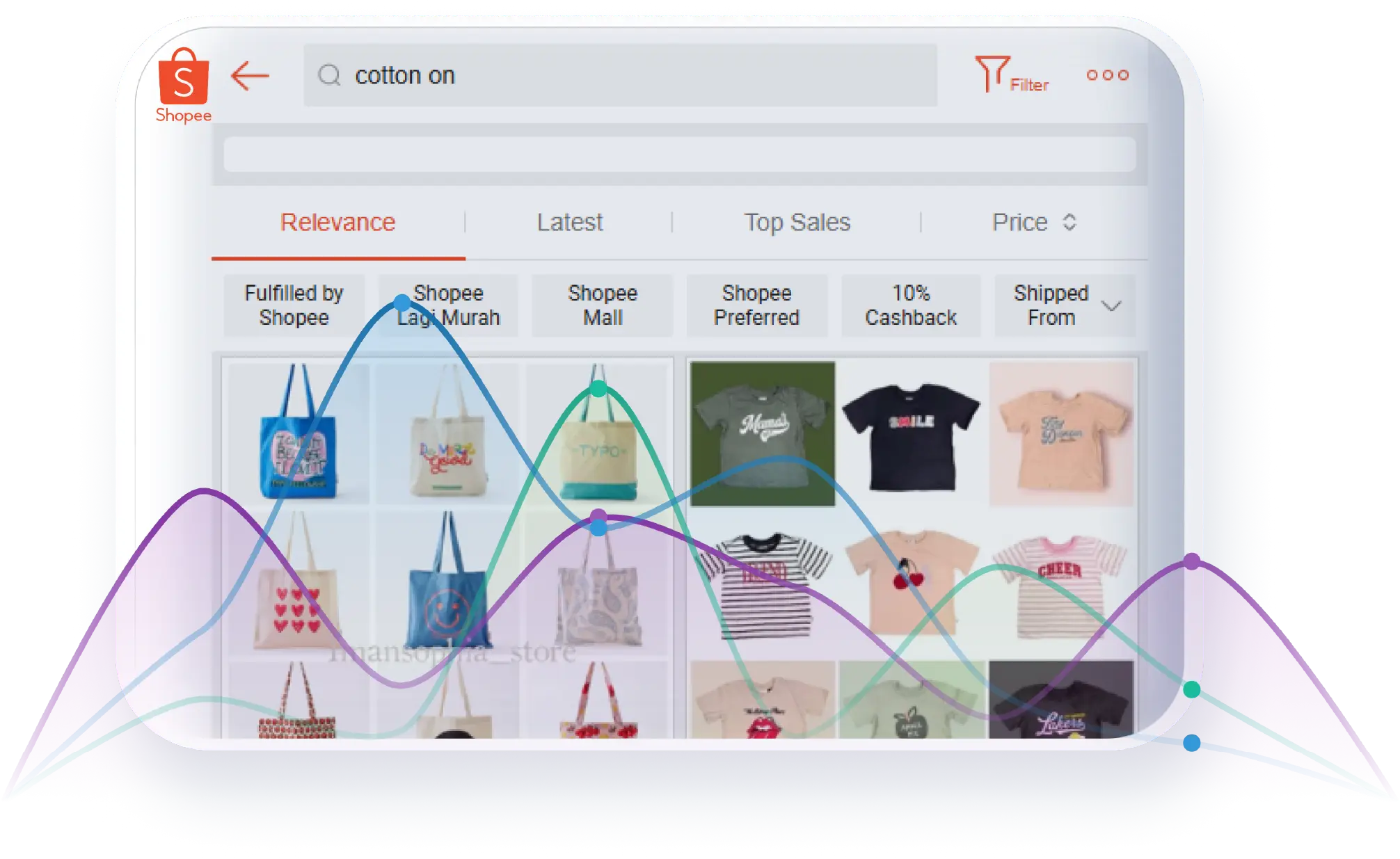Click the Shipped From chevron arrow
Viewport: 1400px width, 859px height.
pyautogui.click(x=1111, y=306)
